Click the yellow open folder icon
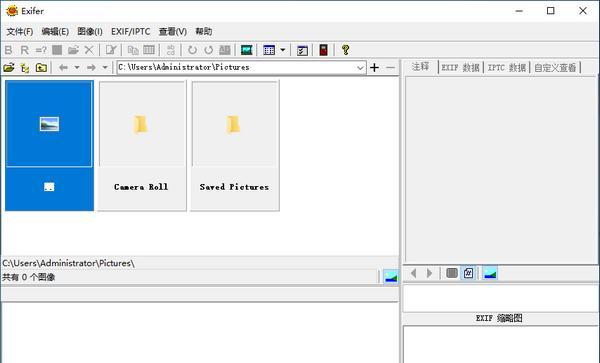This screenshot has height=363, width=600. click(x=9, y=68)
